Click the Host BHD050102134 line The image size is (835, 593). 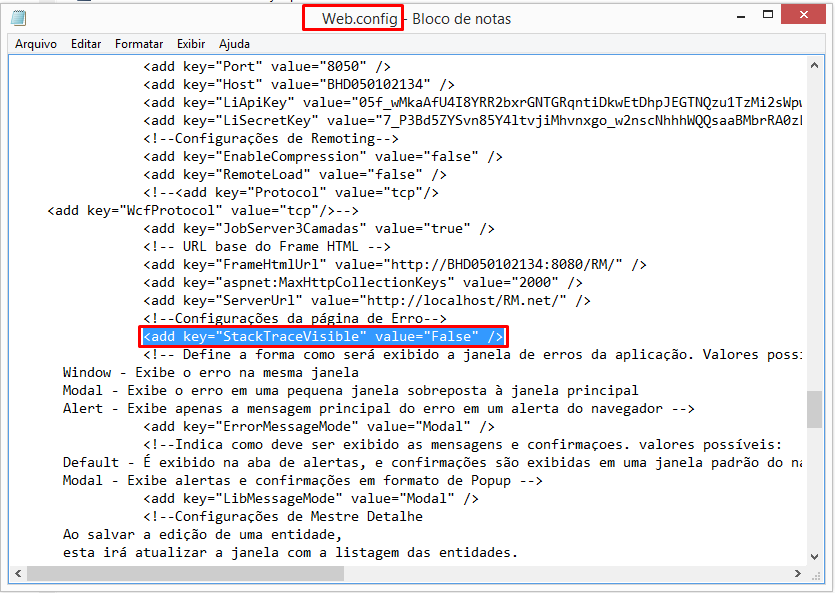[299, 85]
